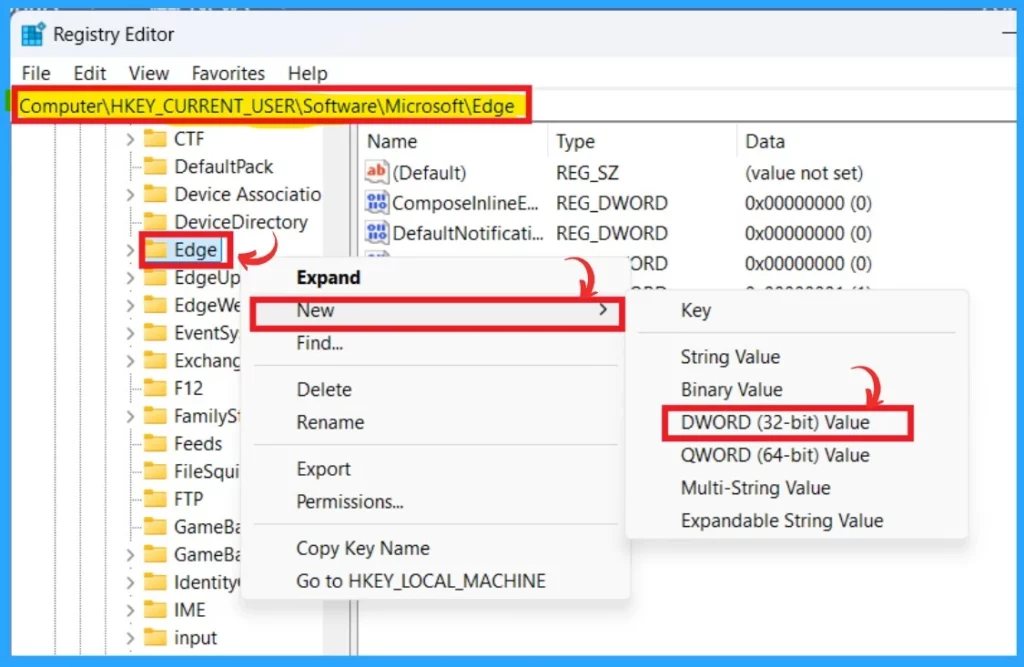Expand the CTF tree node
The height and width of the screenshot is (667, 1024).
130,139
